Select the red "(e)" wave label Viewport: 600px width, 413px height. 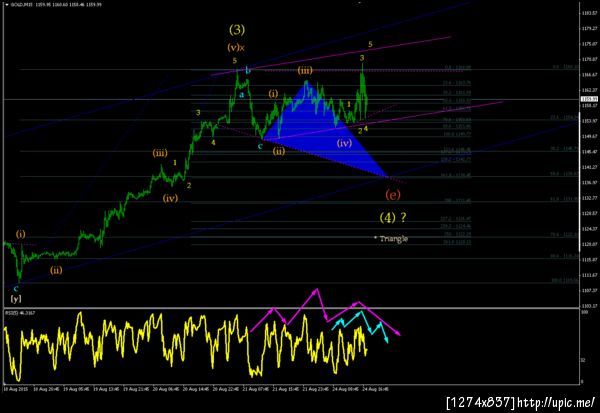(x=393, y=194)
